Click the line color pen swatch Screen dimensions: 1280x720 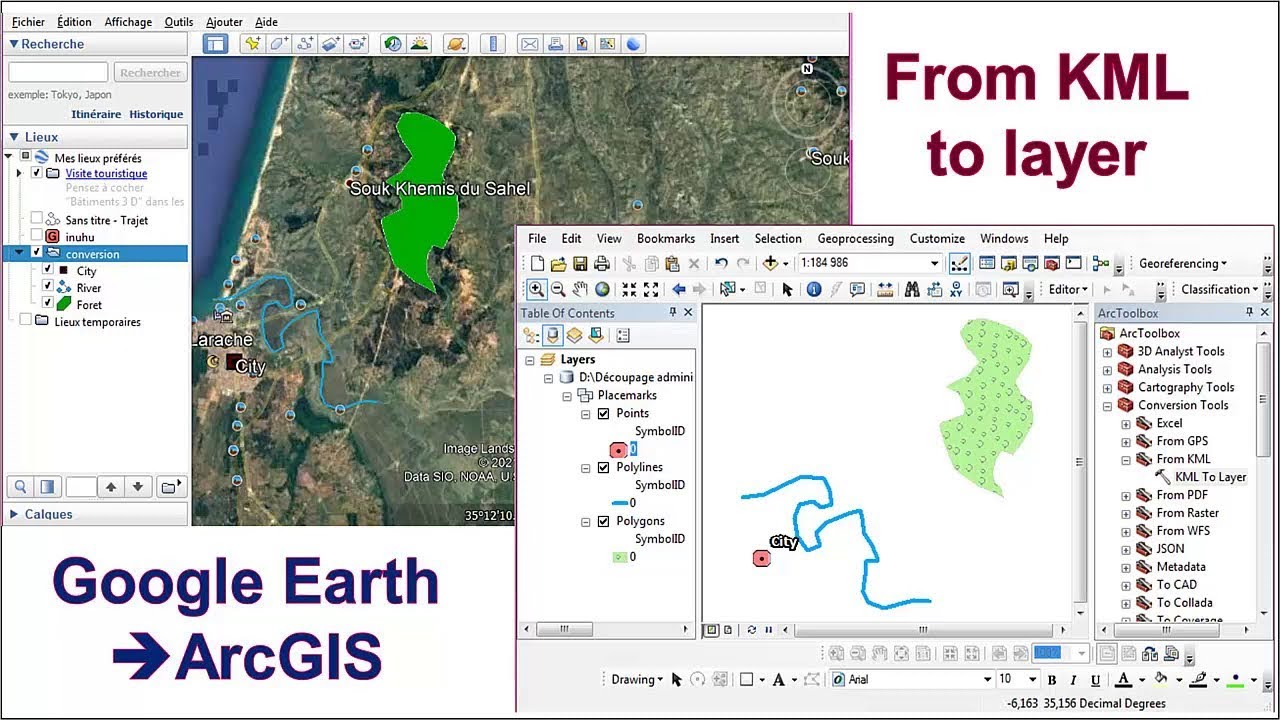(x=1199, y=680)
